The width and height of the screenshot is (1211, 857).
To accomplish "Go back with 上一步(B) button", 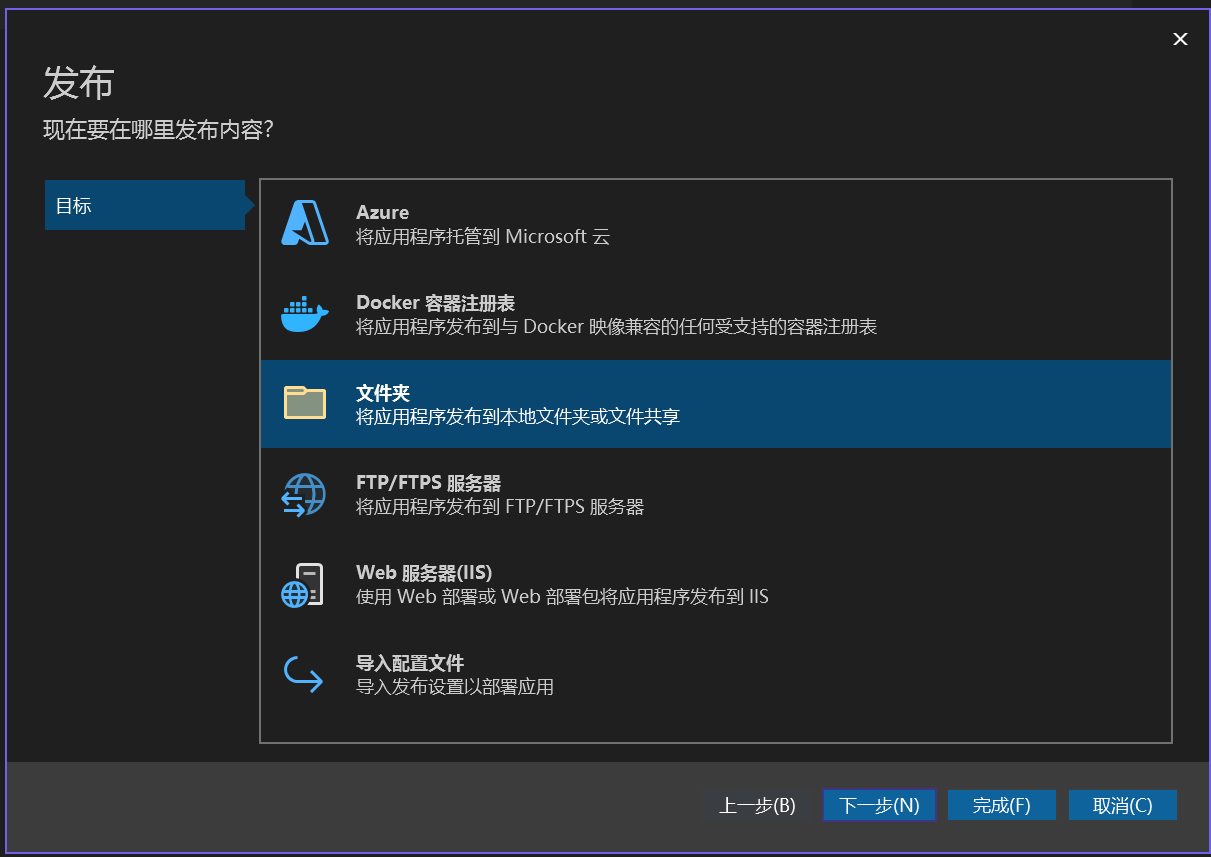I will tap(757, 805).
